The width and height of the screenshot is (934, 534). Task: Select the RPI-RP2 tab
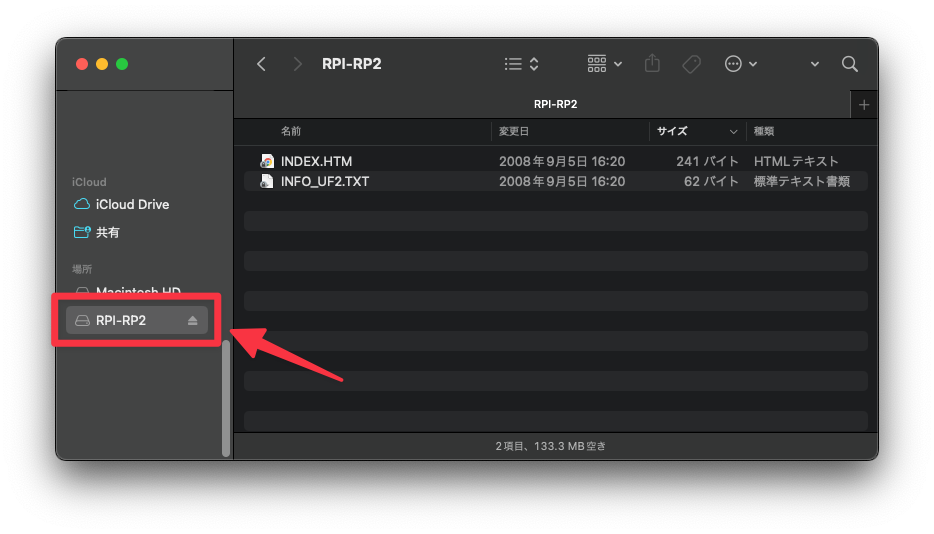(x=555, y=104)
